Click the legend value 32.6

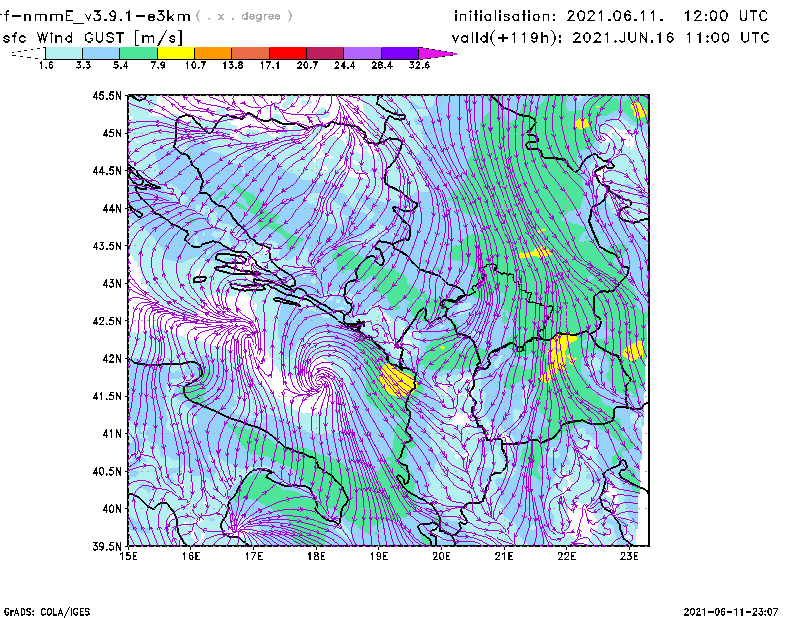[x=419, y=65]
